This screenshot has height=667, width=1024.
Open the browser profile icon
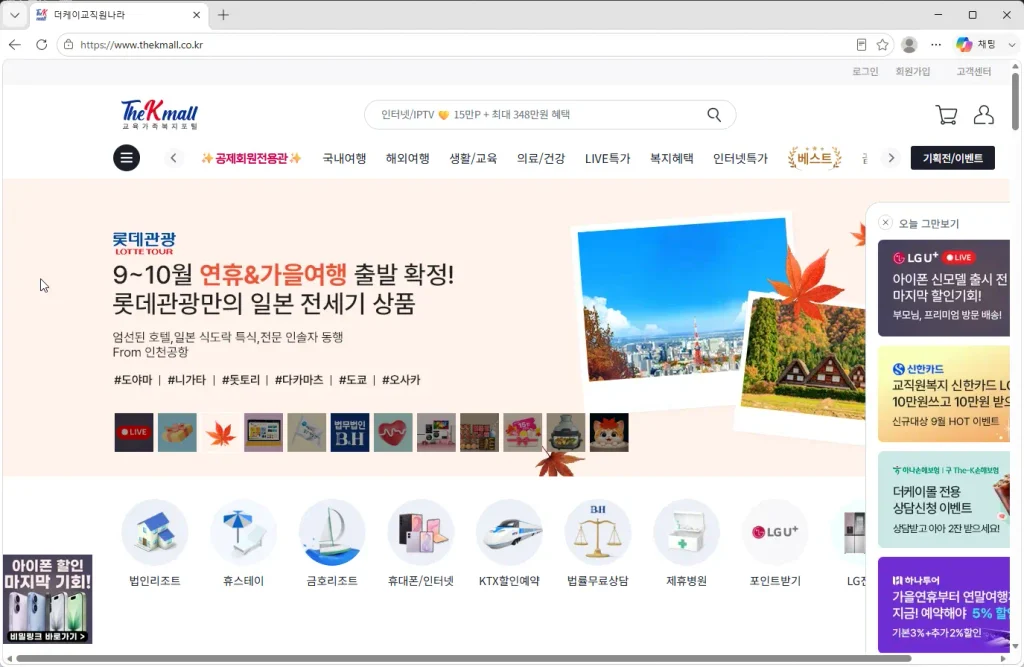908,44
